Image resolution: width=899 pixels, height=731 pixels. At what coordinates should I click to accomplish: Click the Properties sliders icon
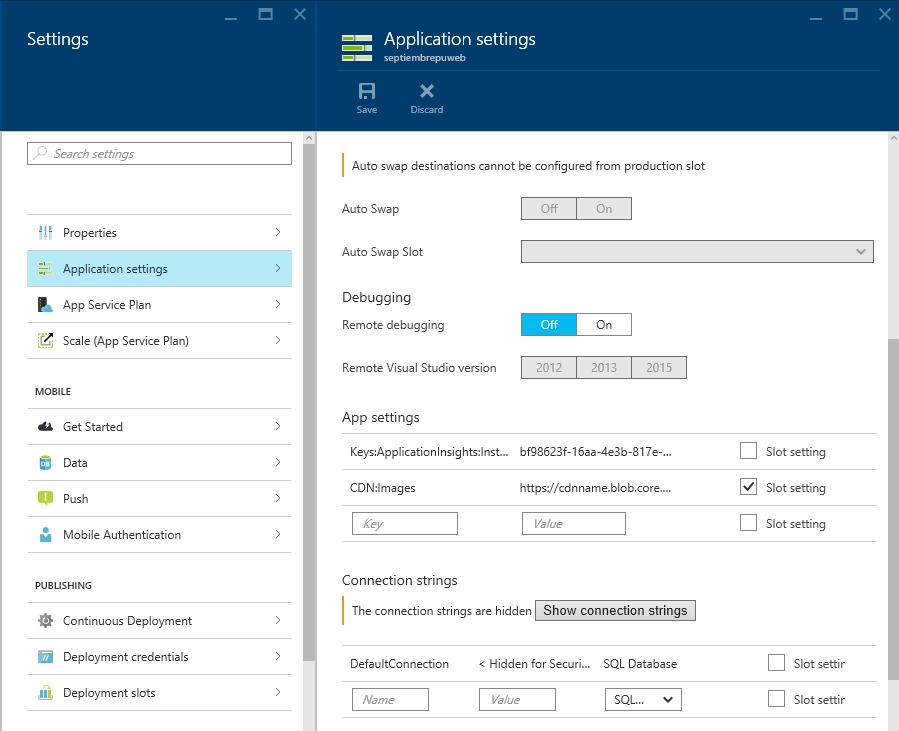tap(45, 232)
